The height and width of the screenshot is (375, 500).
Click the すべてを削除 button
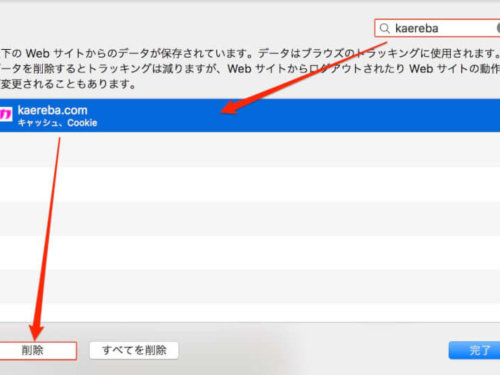(x=134, y=350)
